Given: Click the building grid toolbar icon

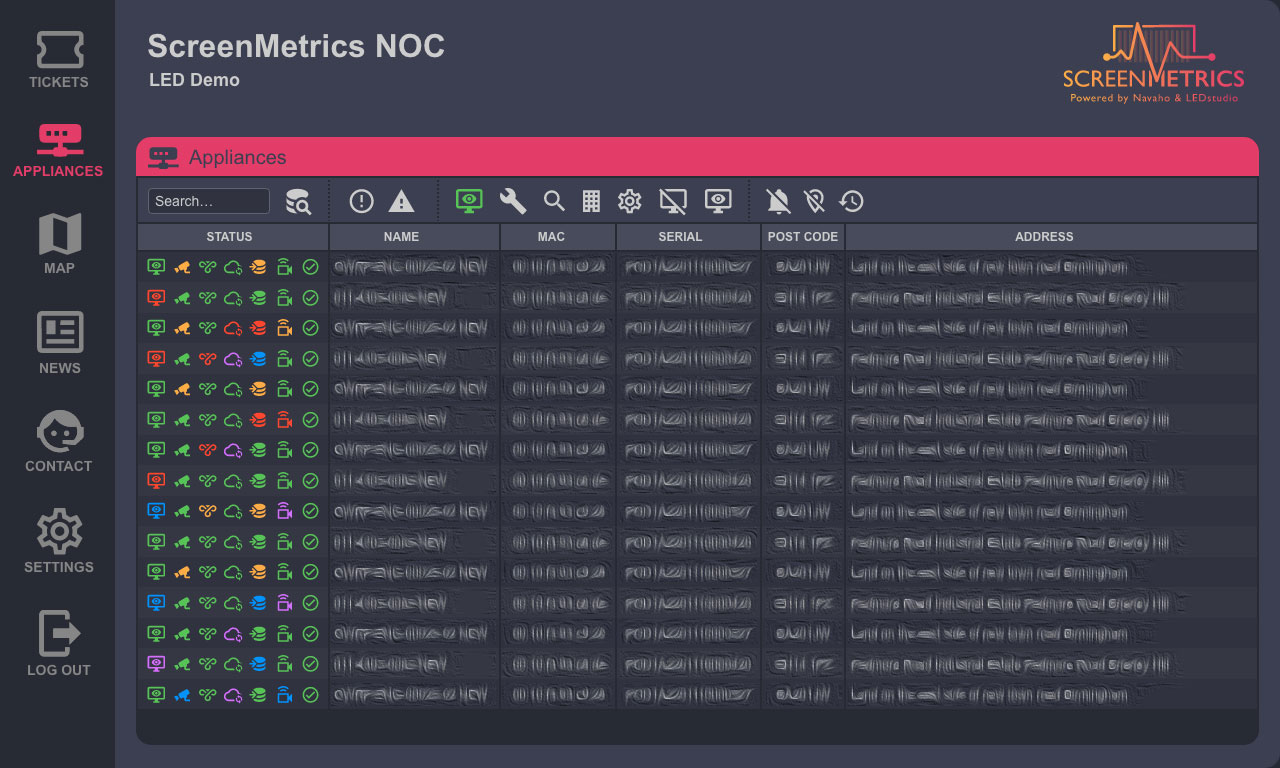Looking at the screenshot, I should pos(591,201).
